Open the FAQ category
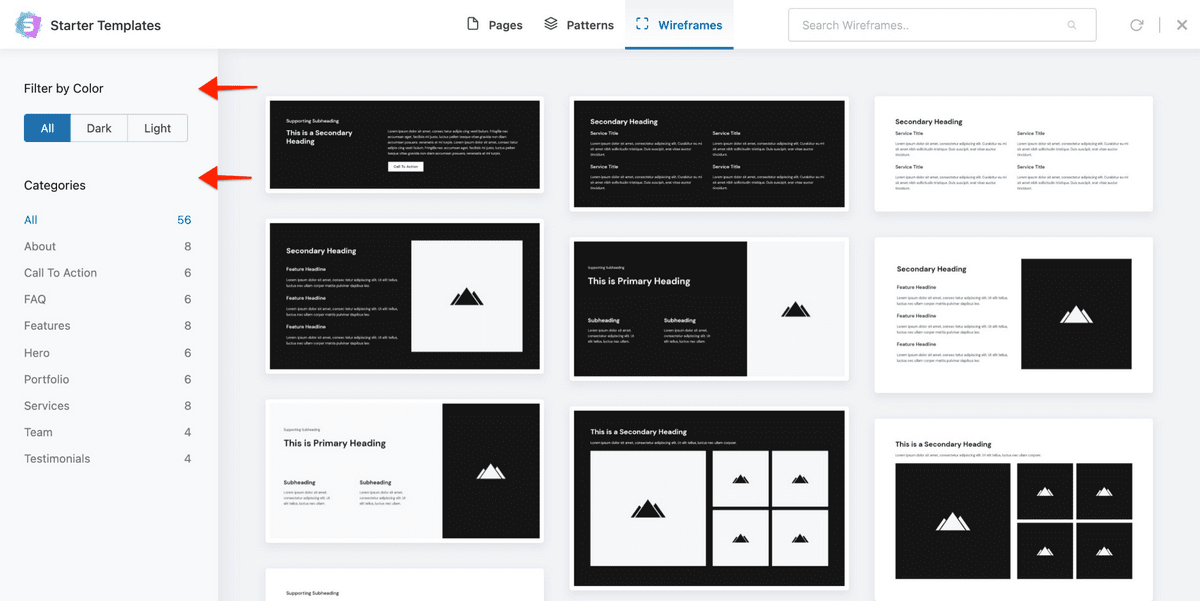The width and height of the screenshot is (1200, 601). [x=107, y=299]
